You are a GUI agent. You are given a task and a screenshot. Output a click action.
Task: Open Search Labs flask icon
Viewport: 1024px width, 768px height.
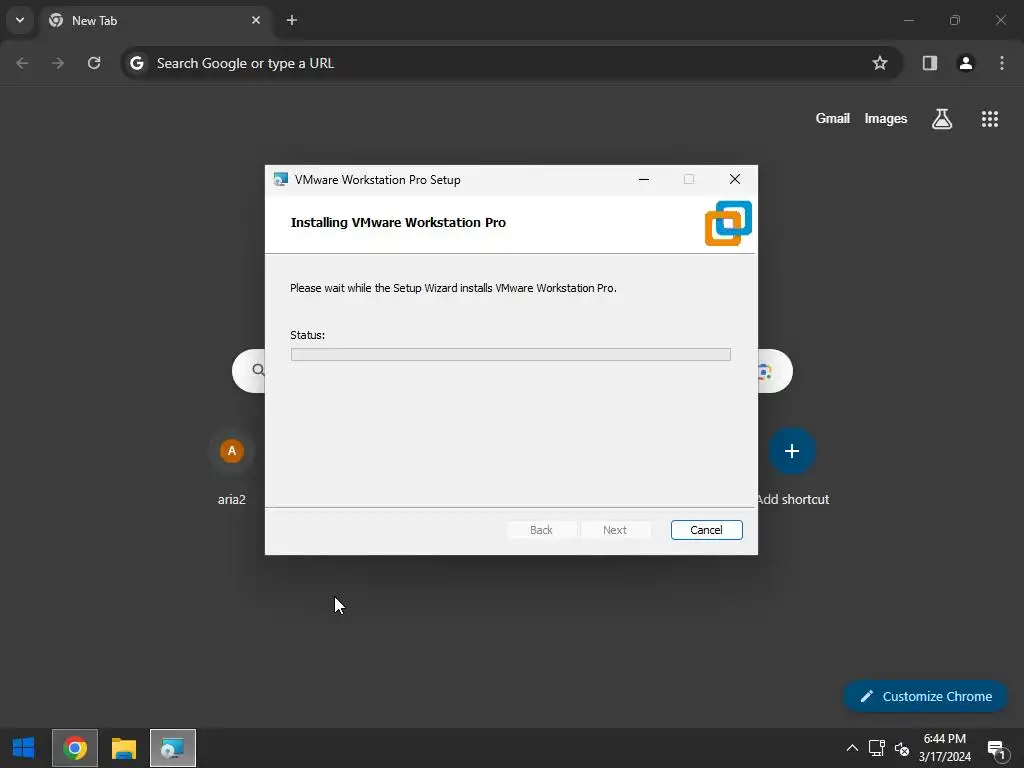(x=942, y=119)
